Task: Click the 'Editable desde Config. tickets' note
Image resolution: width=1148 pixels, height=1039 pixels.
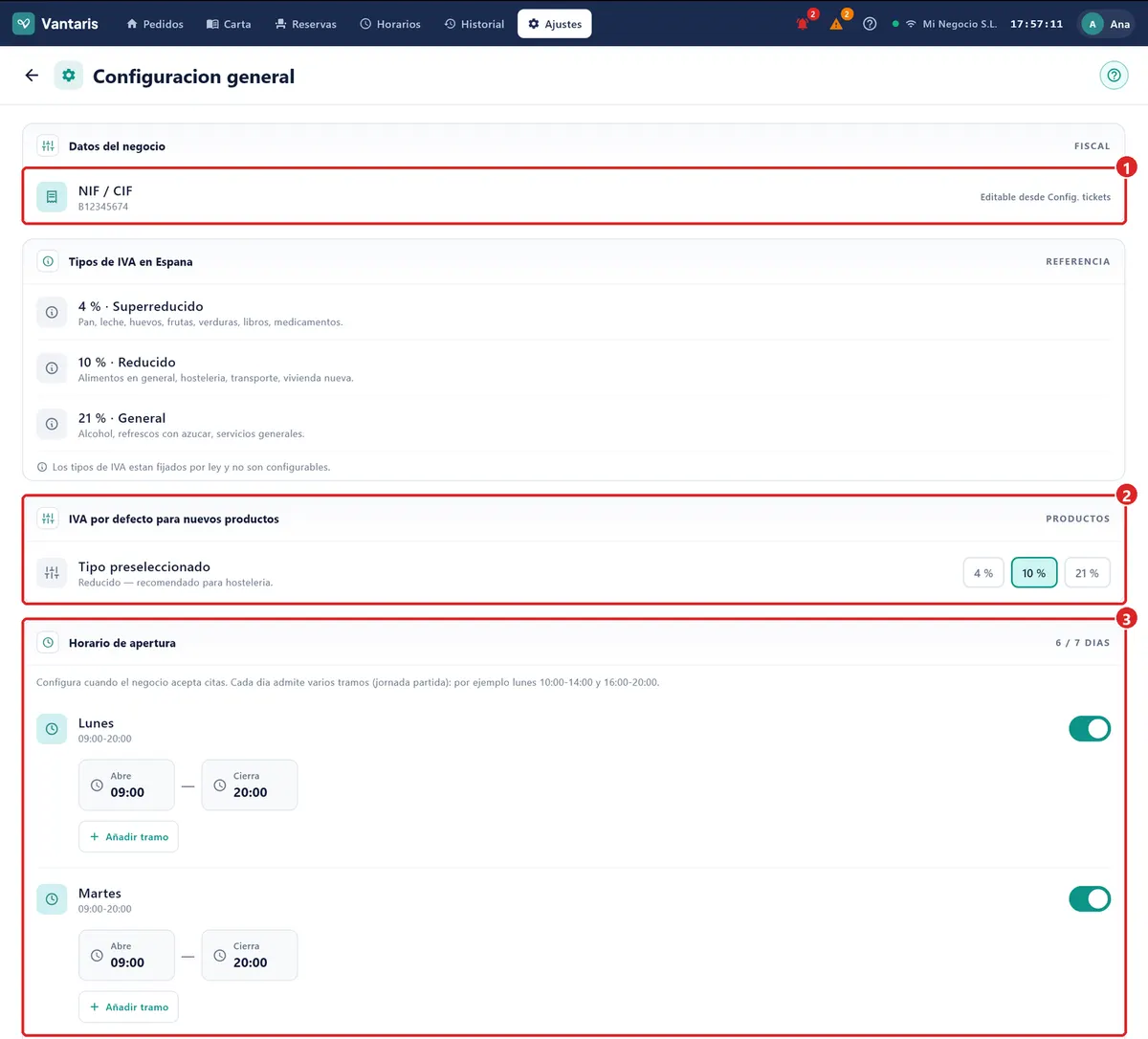Action: point(1046,197)
